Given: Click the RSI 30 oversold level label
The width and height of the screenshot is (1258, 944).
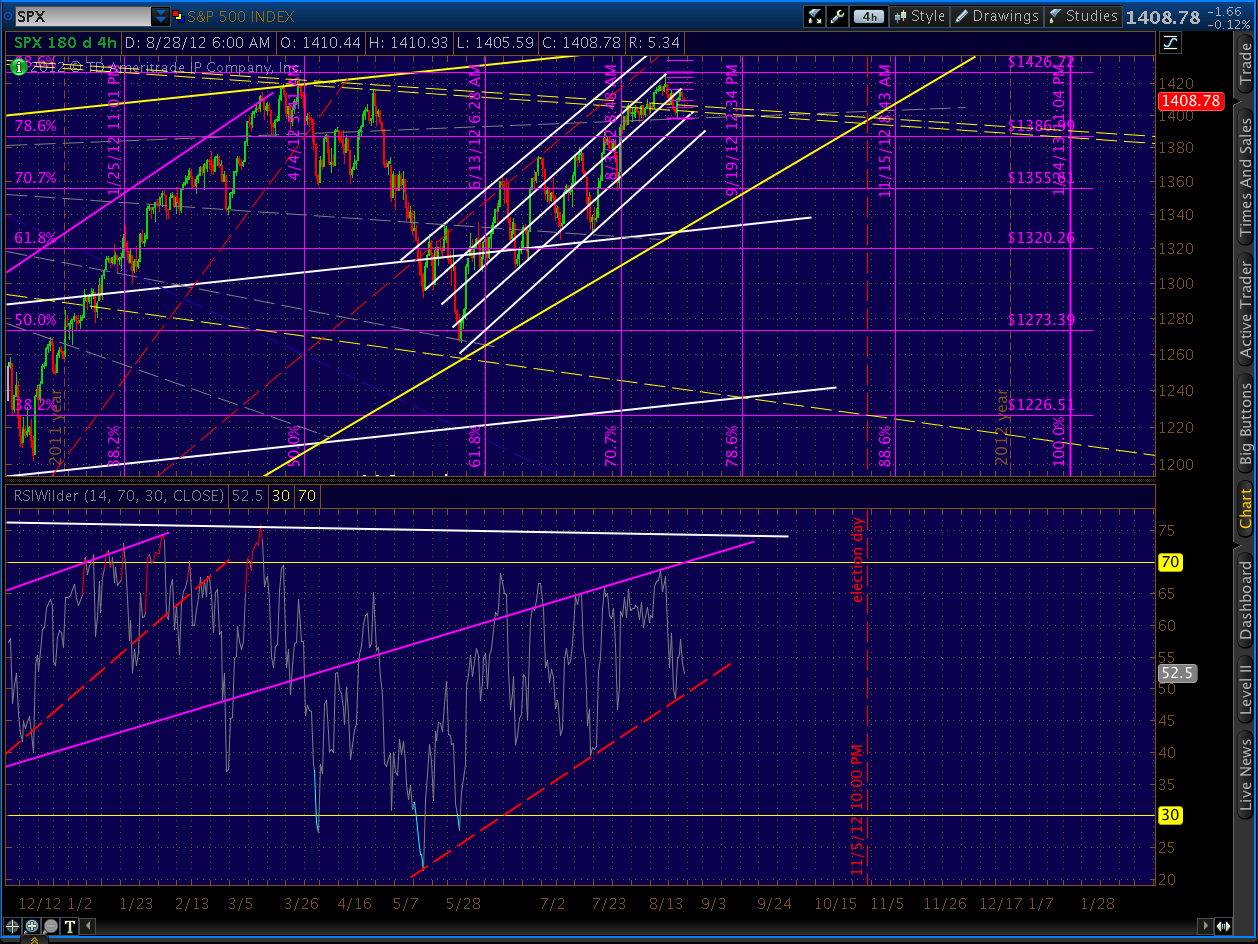Looking at the screenshot, I should pos(1170,815).
